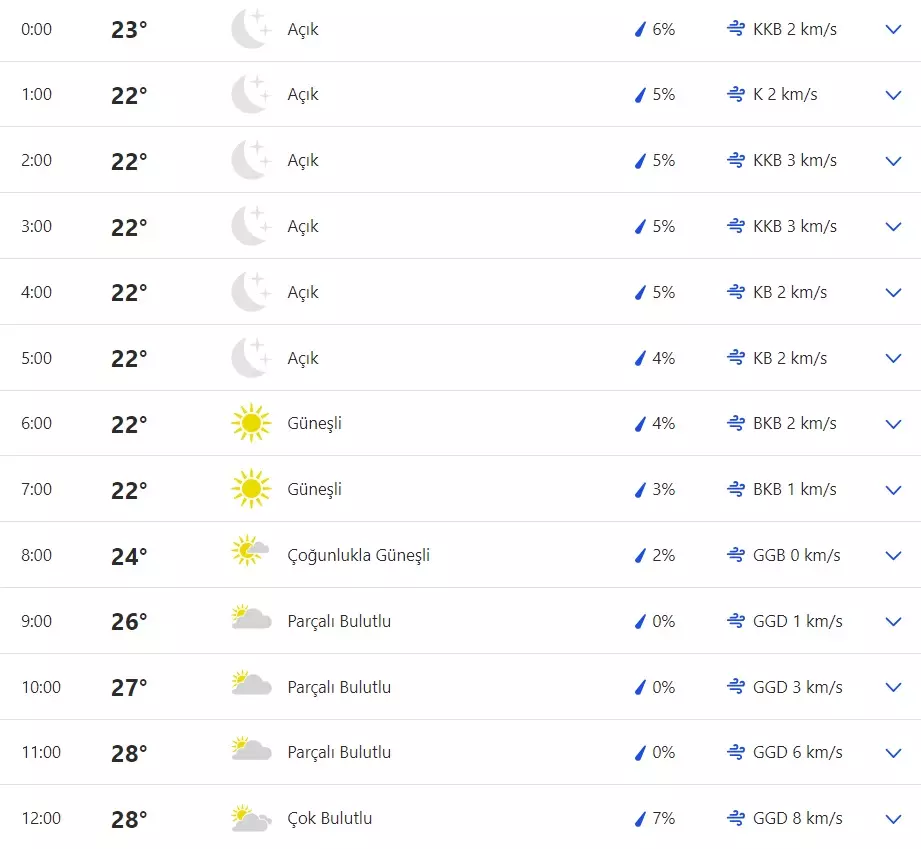Screen dimensions: 921x849
Task: Click the wind icon beside GGD 8 km/s
Action: 736,818
